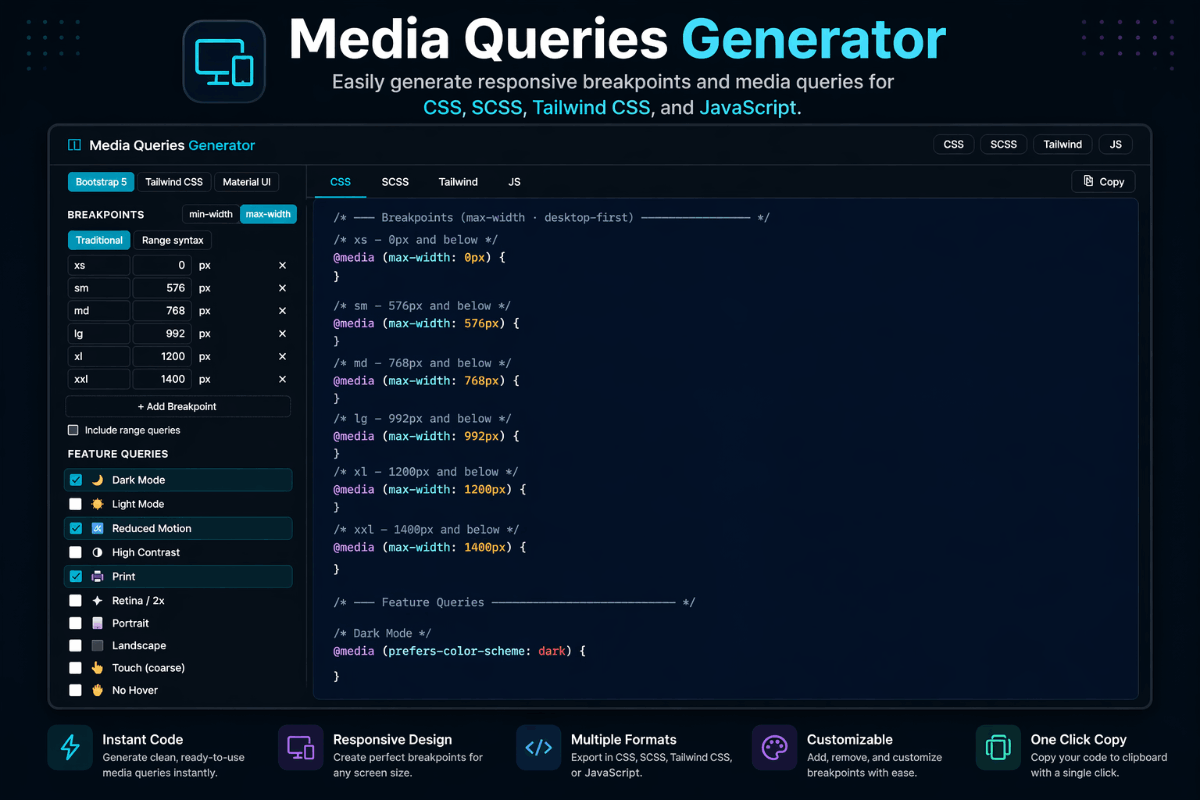
Task: Click the Landscape orientation icon
Action: click(98, 646)
